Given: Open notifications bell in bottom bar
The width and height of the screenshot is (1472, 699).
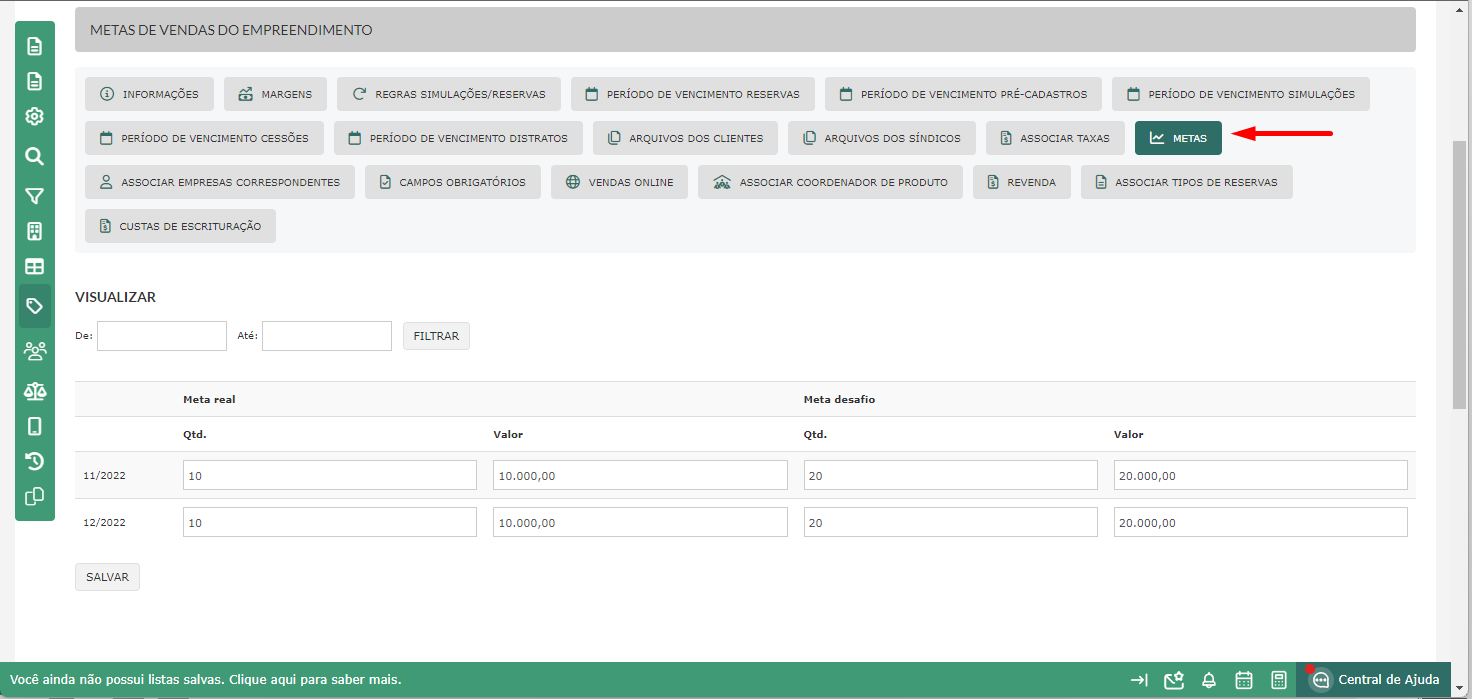Looking at the screenshot, I should (x=1209, y=680).
